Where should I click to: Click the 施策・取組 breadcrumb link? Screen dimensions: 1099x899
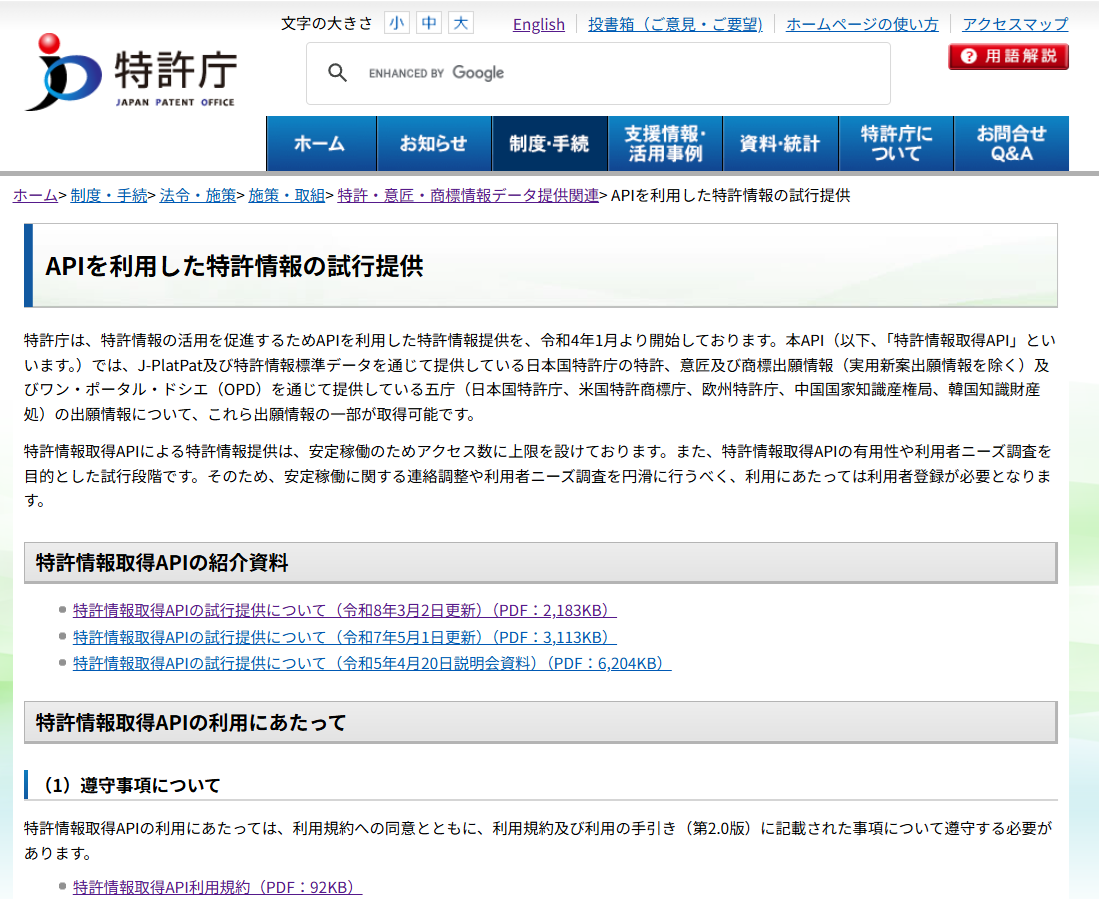(287, 195)
